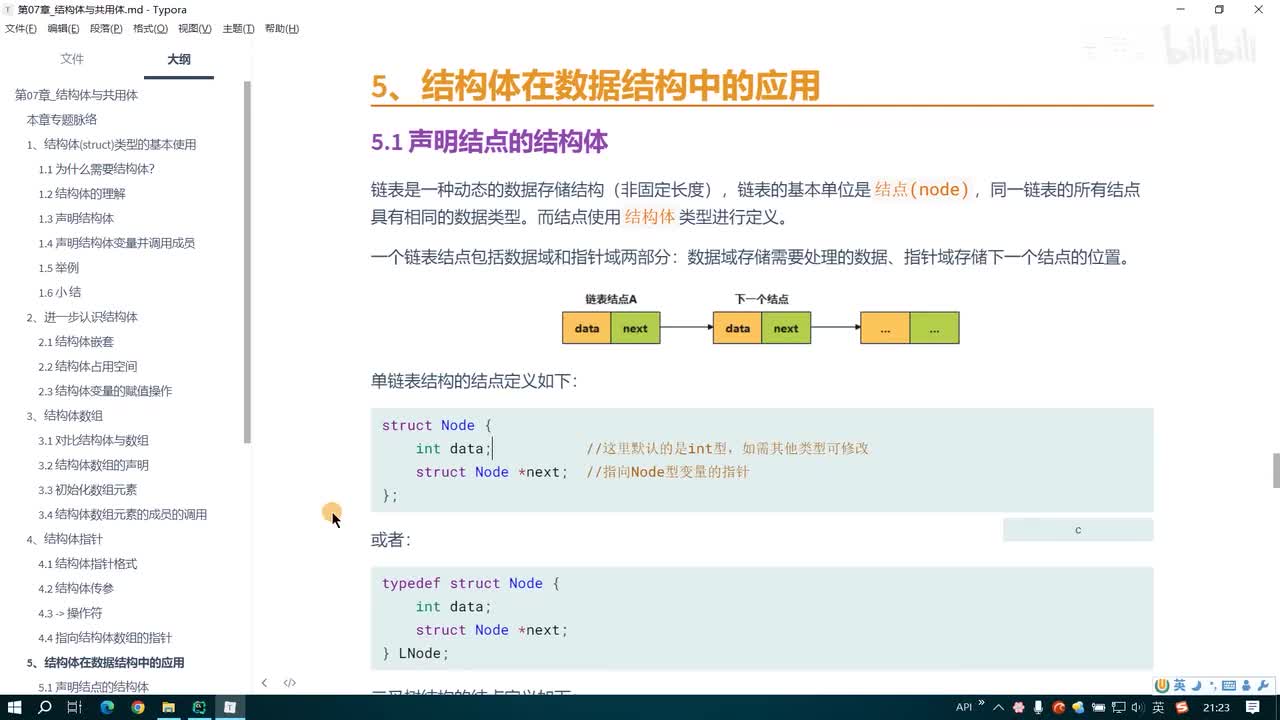Click the microphone tray icon
Image resolution: width=1280 pixels, height=720 pixels.
point(1038,707)
